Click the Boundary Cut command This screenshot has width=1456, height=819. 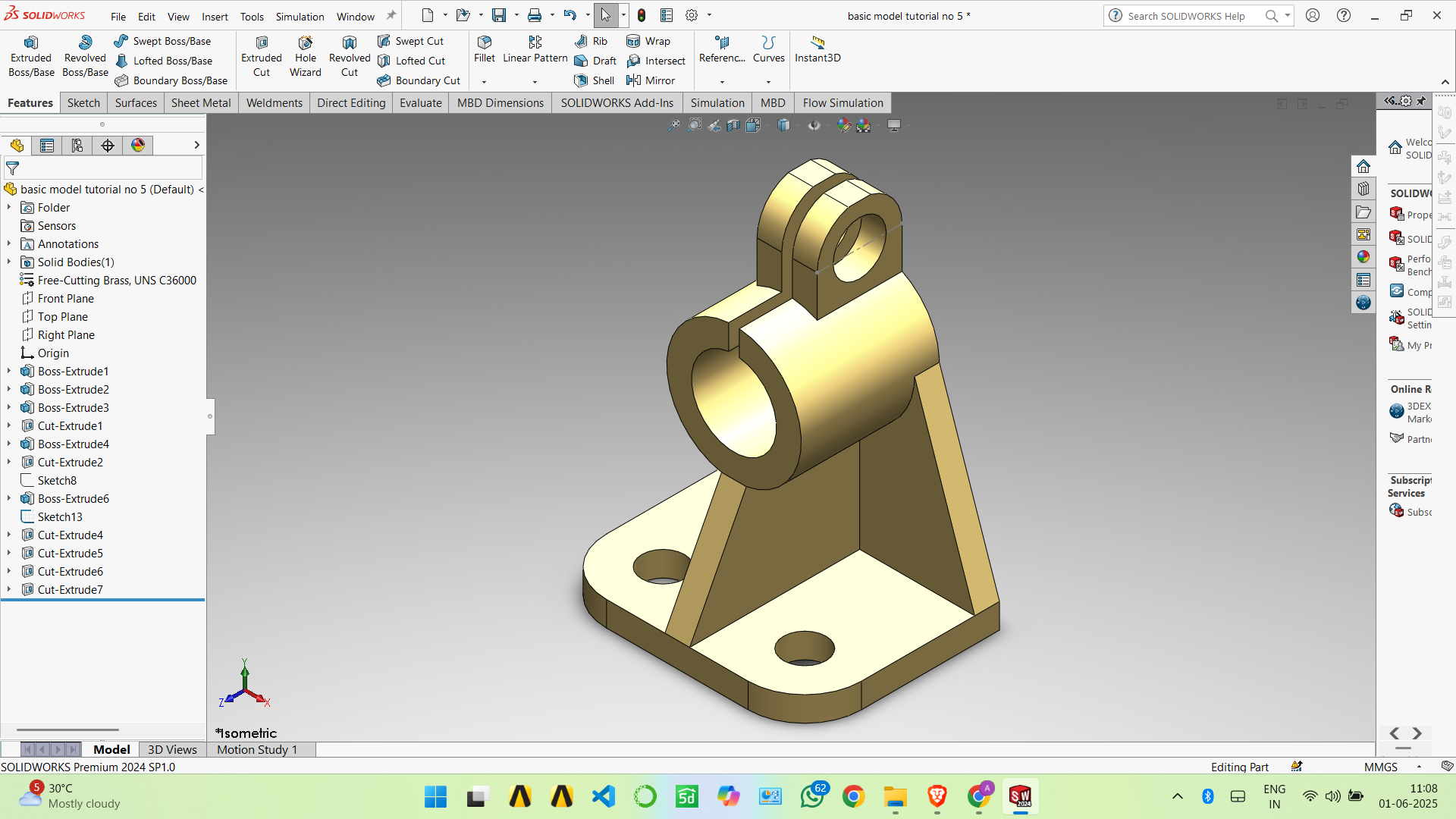(x=419, y=80)
